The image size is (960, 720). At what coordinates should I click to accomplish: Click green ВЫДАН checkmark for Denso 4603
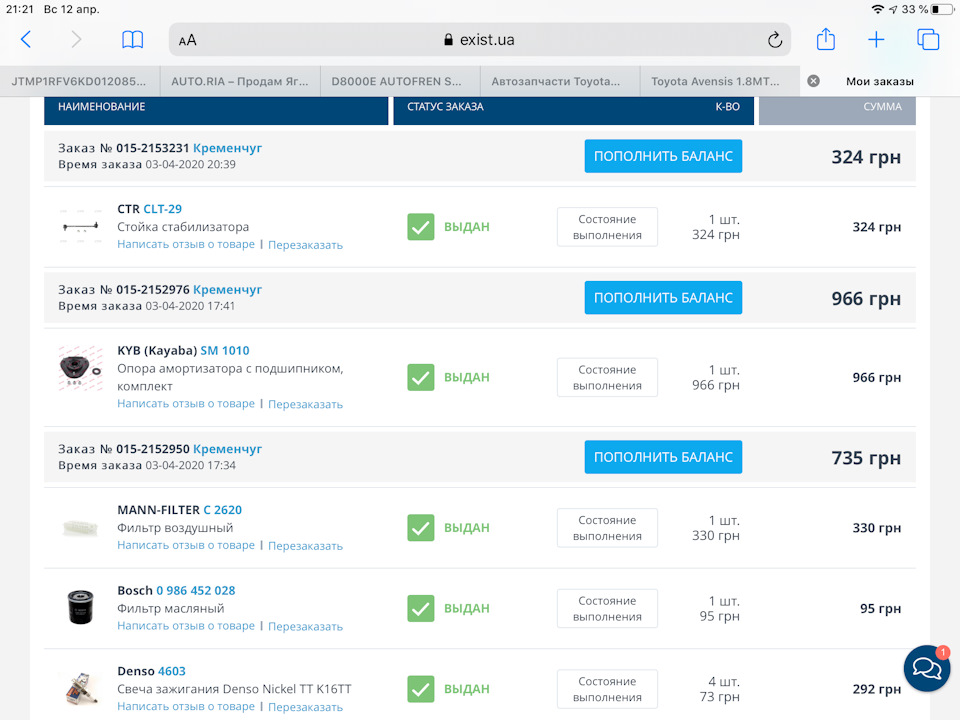click(421, 689)
